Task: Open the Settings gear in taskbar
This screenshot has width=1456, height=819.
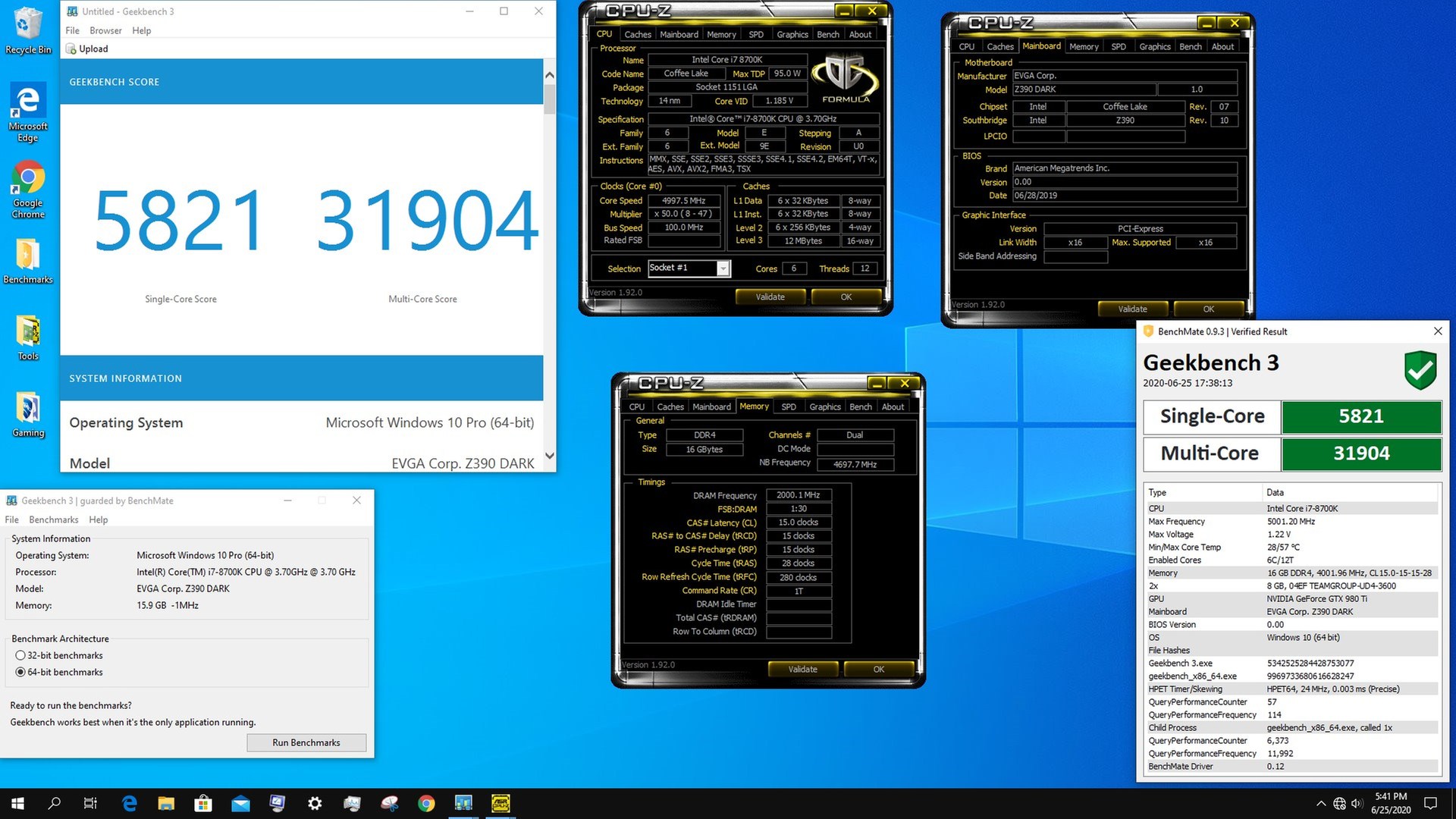Action: coord(315,803)
